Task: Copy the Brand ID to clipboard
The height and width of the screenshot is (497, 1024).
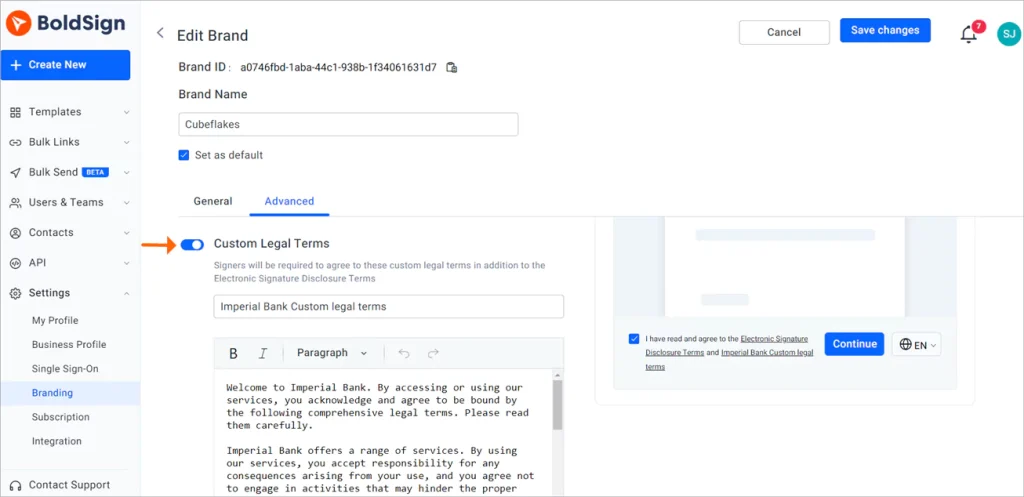Action: pyautogui.click(x=451, y=67)
